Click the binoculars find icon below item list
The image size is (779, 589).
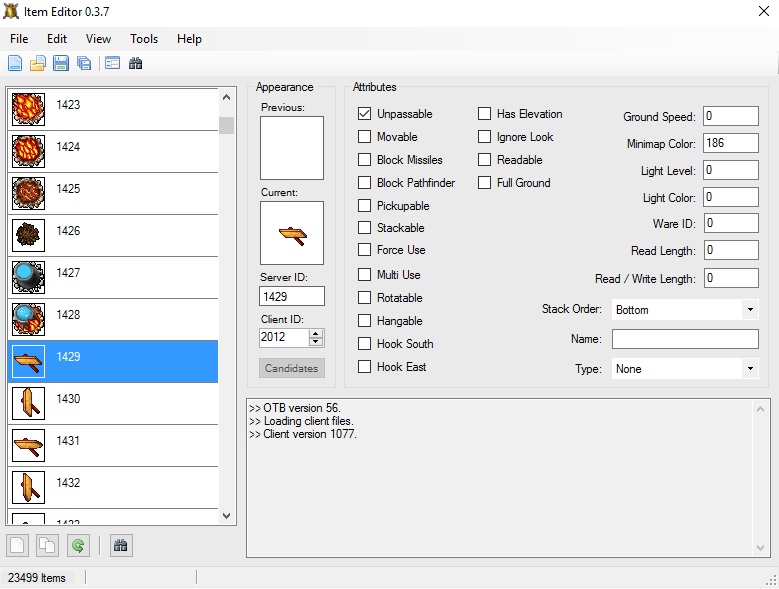pos(121,546)
